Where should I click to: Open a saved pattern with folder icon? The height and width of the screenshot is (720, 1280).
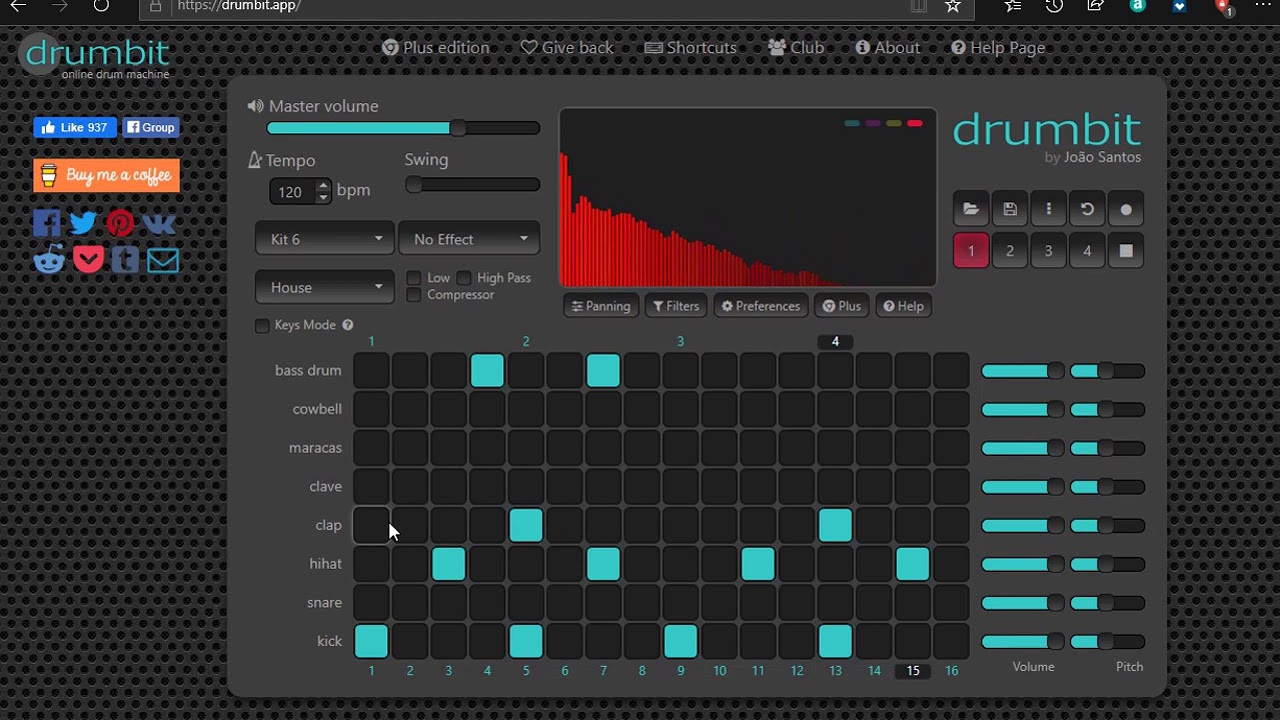(971, 209)
